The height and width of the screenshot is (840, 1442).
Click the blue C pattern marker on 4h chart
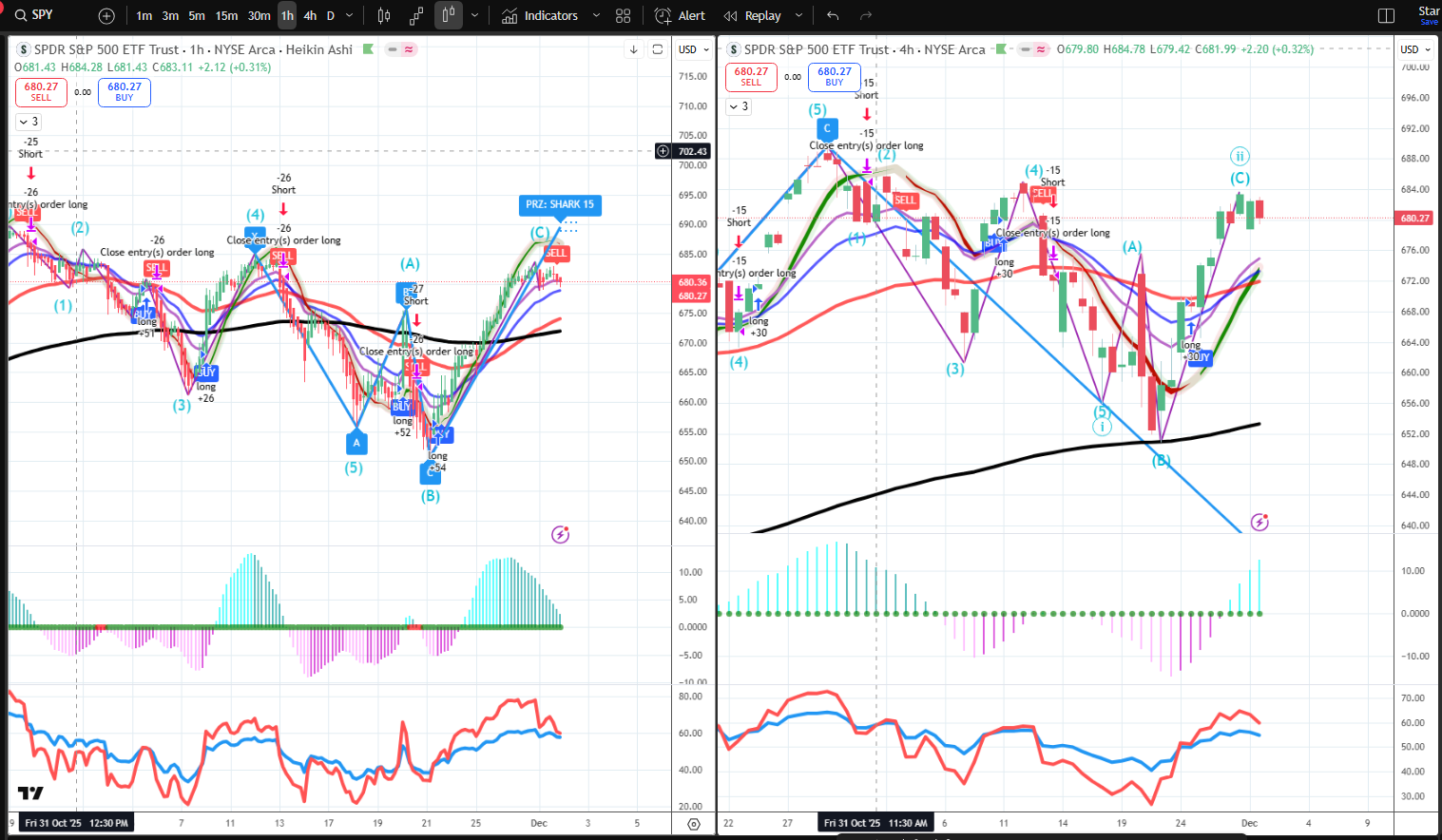pos(827,128)
